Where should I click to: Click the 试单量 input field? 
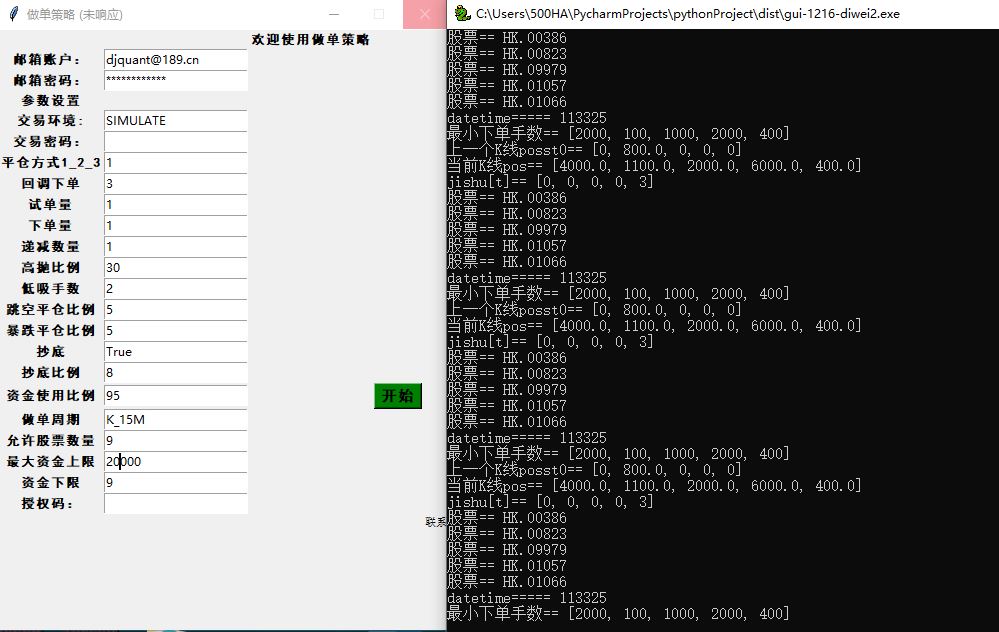coord(175,205)
